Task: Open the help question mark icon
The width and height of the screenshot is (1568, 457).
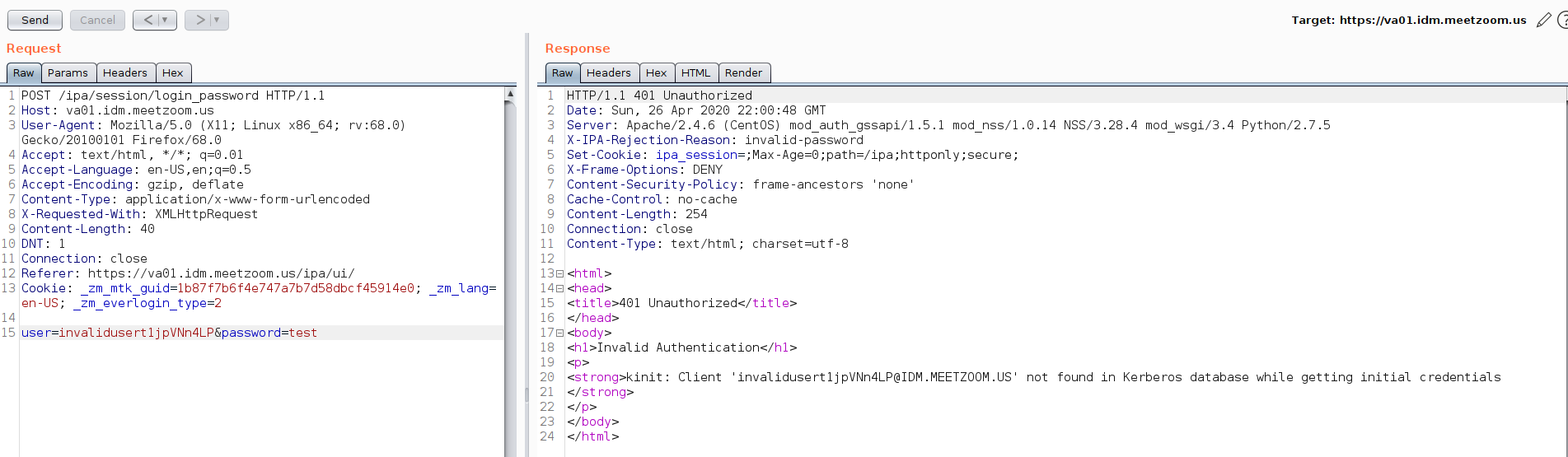Action: click(1563, 20)
